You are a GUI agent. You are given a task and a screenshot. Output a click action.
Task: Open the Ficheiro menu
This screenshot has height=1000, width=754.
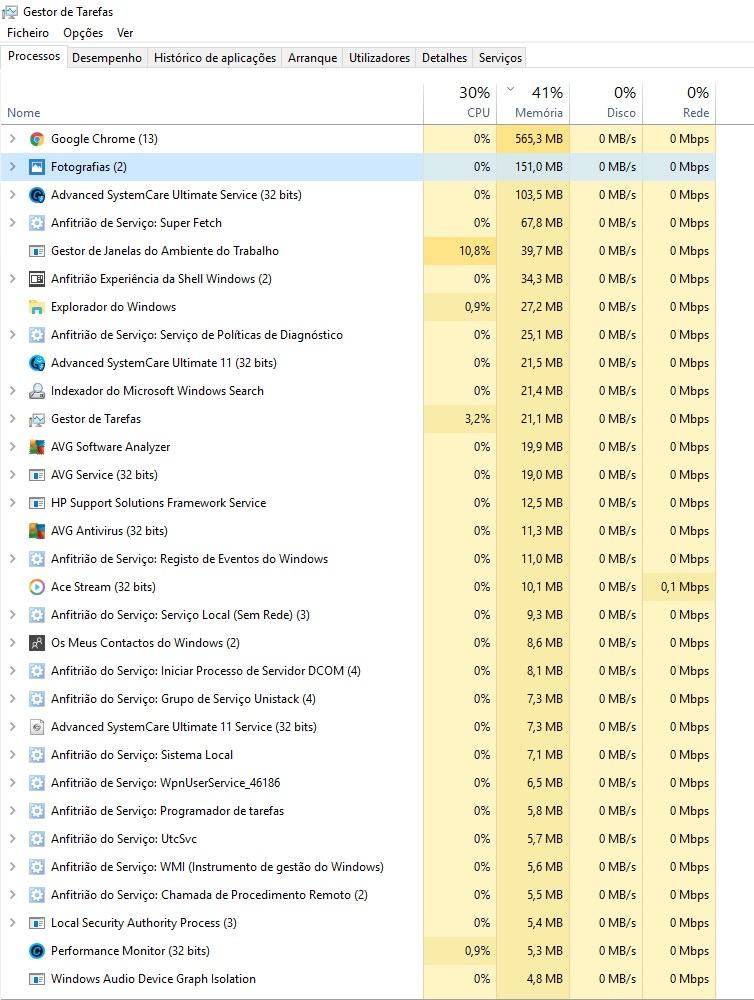pyautogui.click(x=28, y=33)
